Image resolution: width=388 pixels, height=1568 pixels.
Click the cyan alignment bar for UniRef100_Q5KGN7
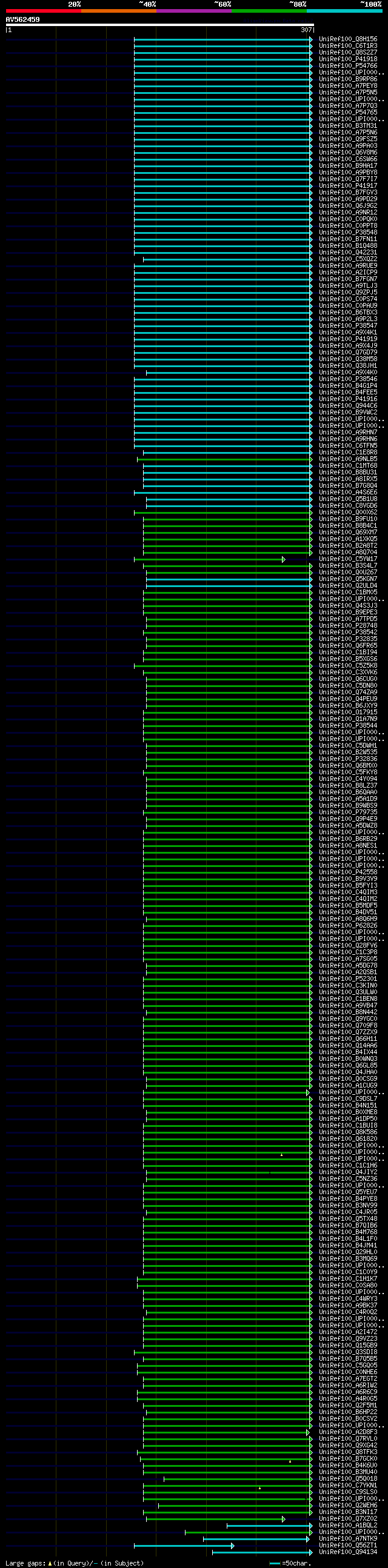(229, 579)
